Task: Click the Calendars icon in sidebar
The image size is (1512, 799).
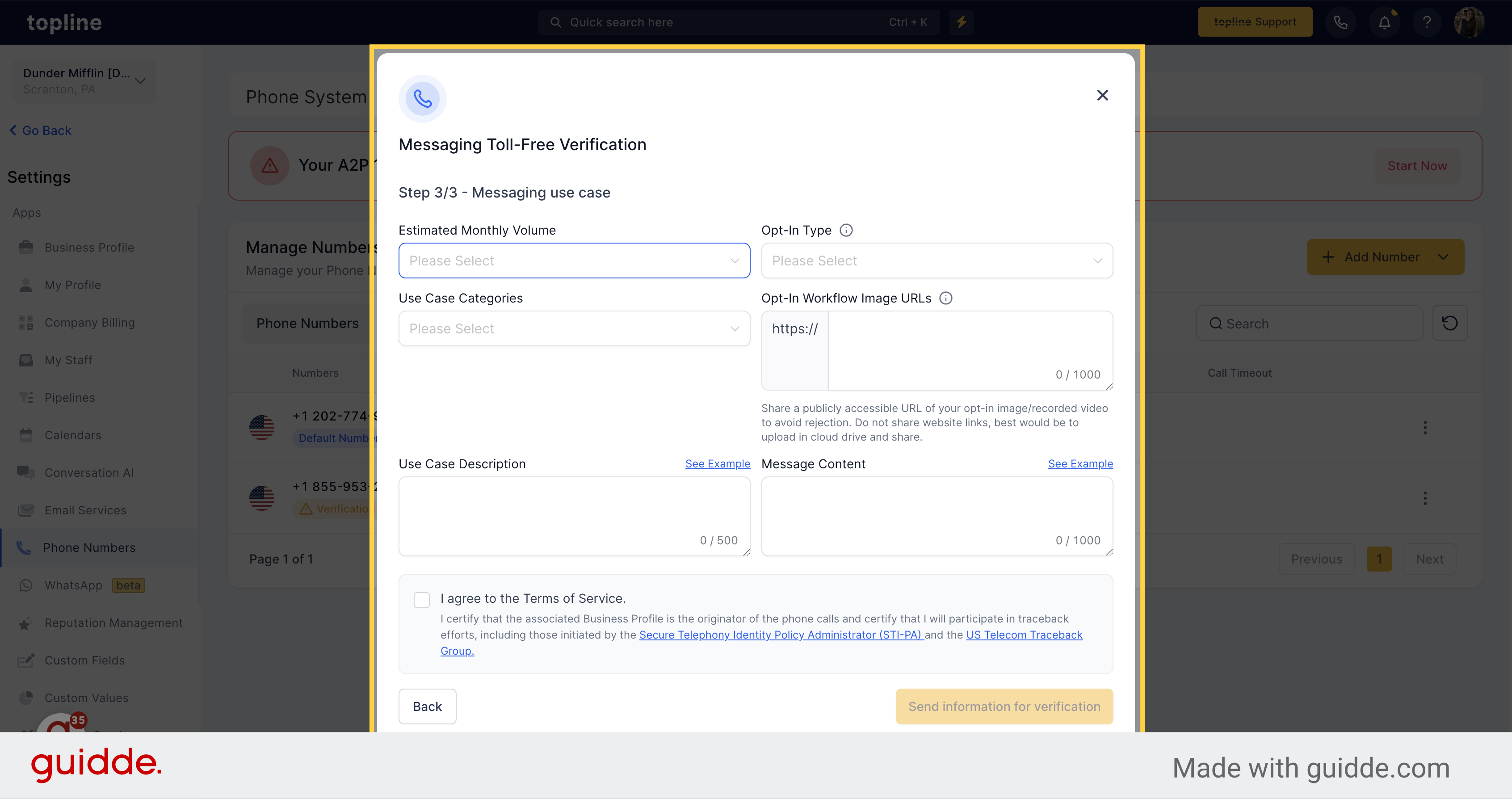Action: (x=26, y=435)
